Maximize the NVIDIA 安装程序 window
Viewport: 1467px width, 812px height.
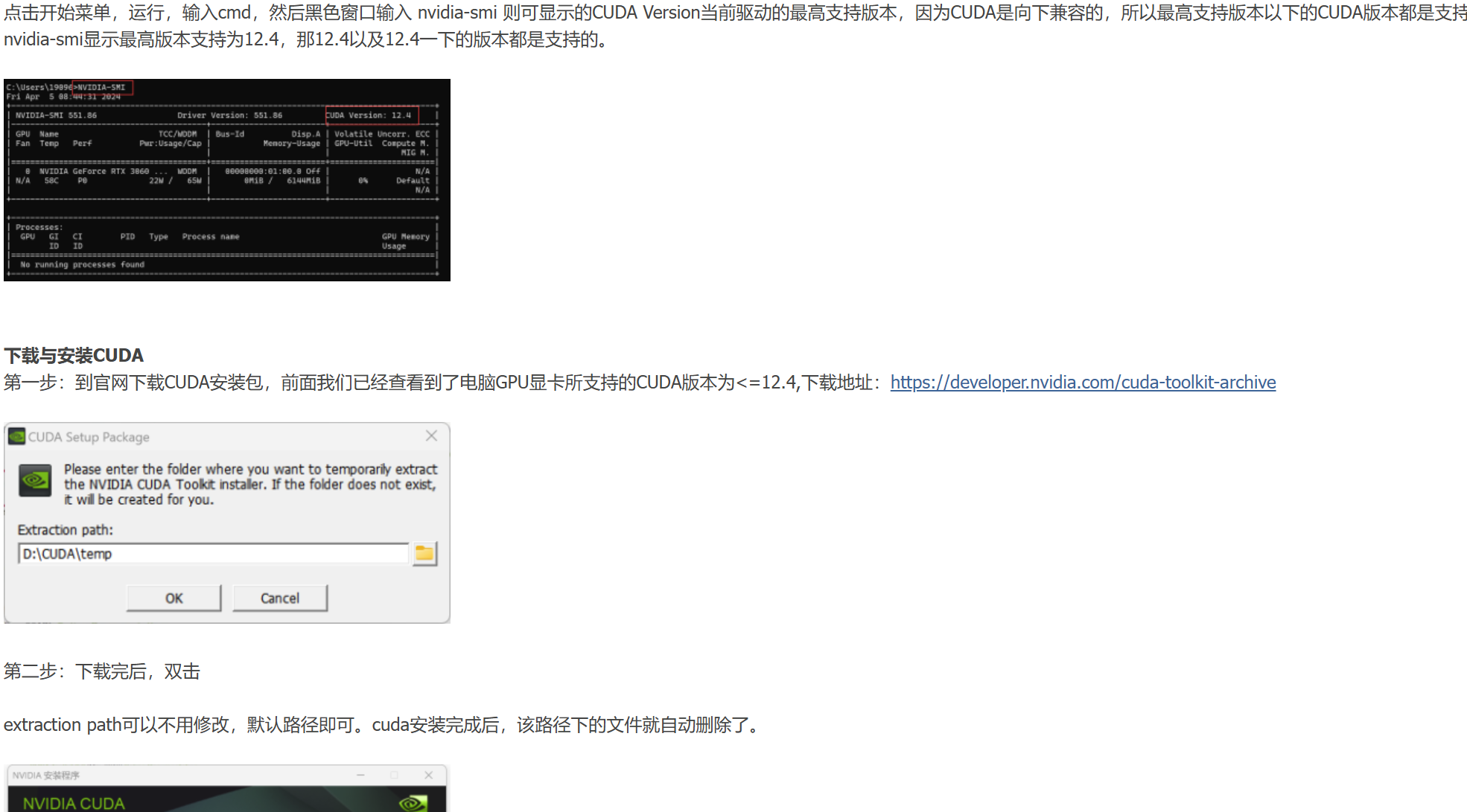(394, 775)
